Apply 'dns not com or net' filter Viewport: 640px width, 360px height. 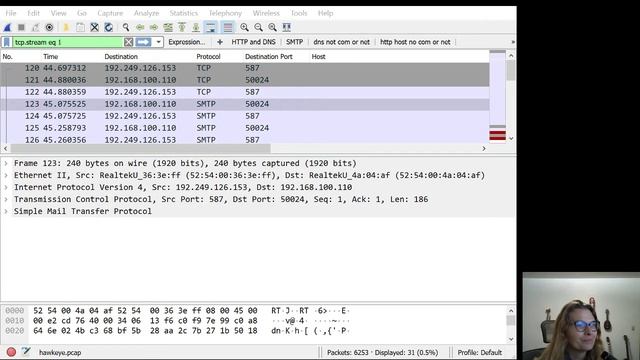tap(341, 42)
